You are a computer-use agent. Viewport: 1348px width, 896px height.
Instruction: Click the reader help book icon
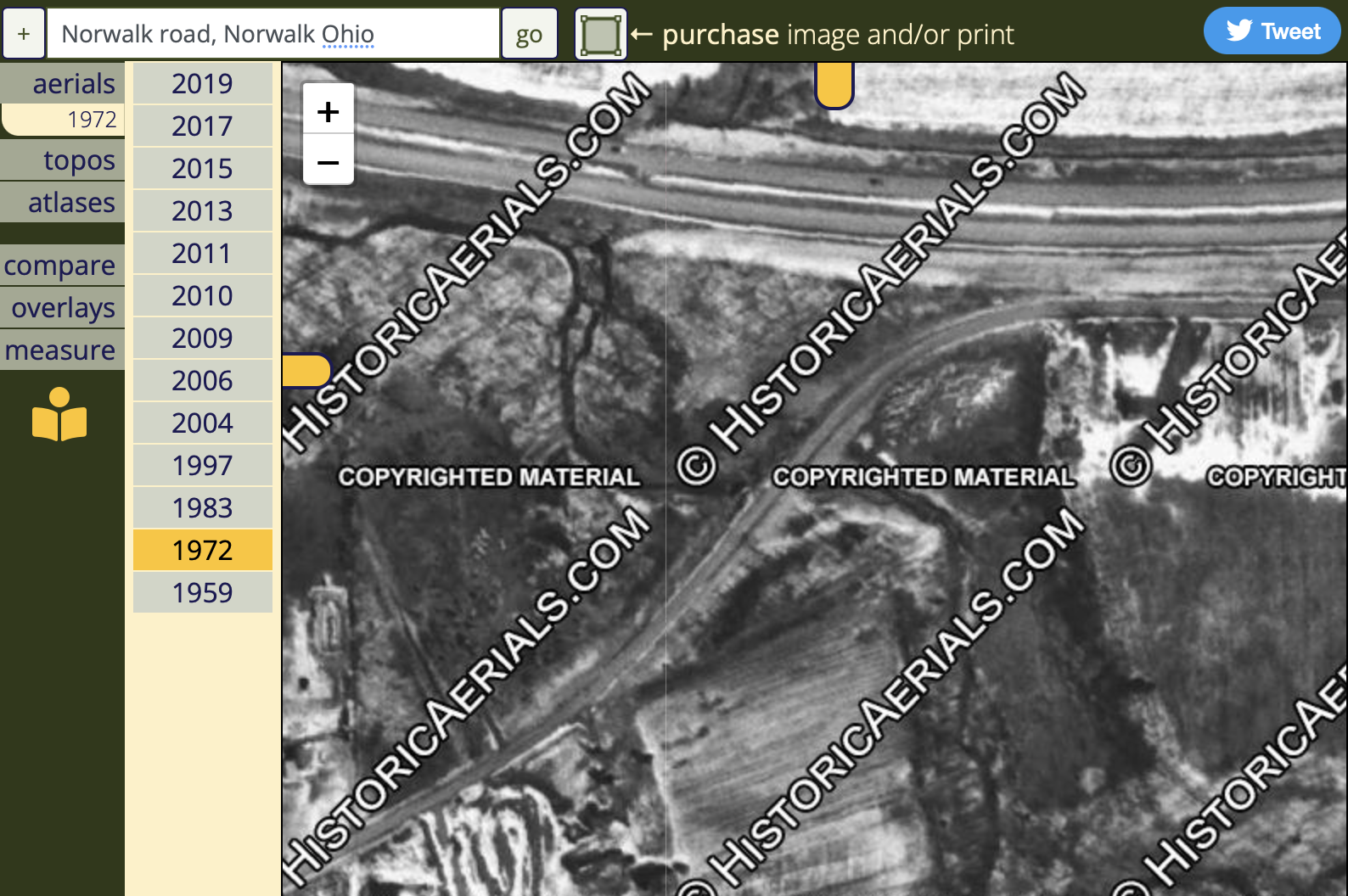[59, 414]
